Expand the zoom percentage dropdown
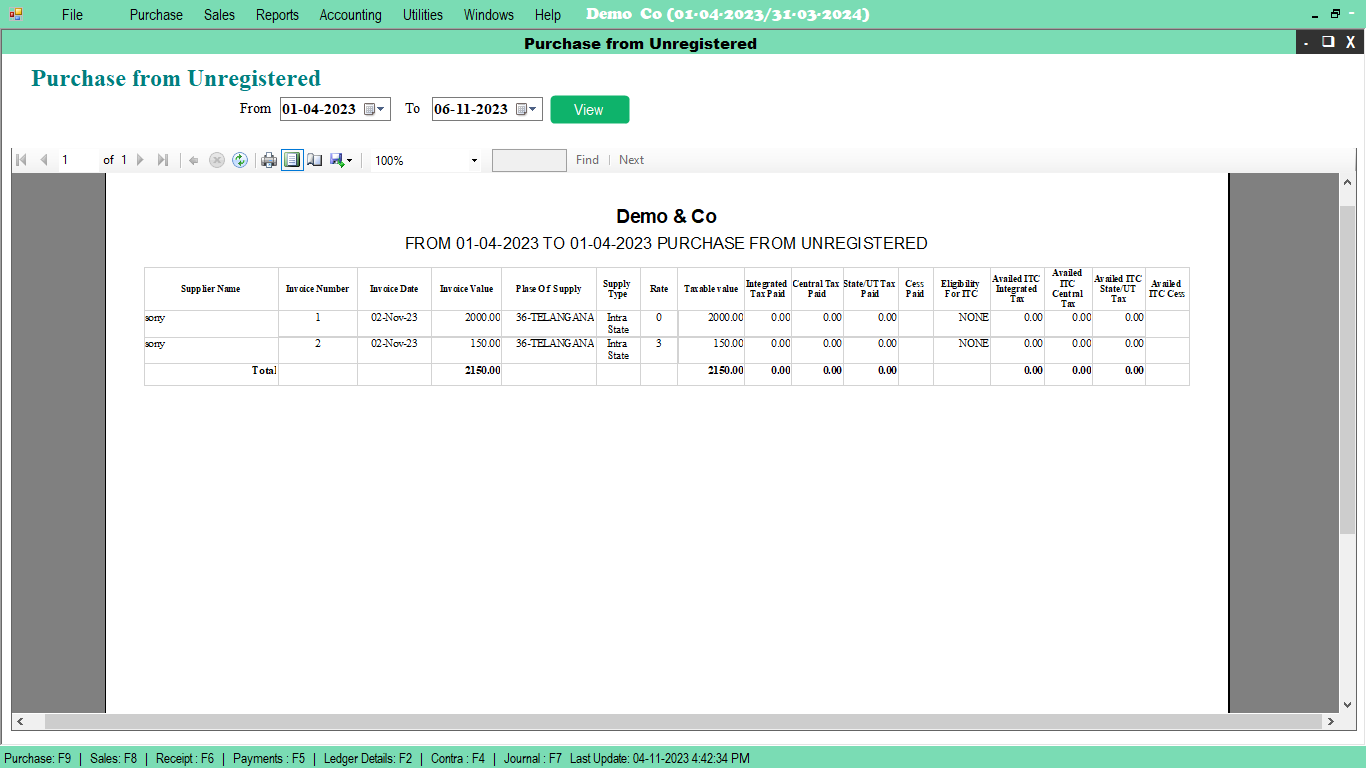Image resolution: width=1366 pixels, height=768 pixels. click(472, 160)
